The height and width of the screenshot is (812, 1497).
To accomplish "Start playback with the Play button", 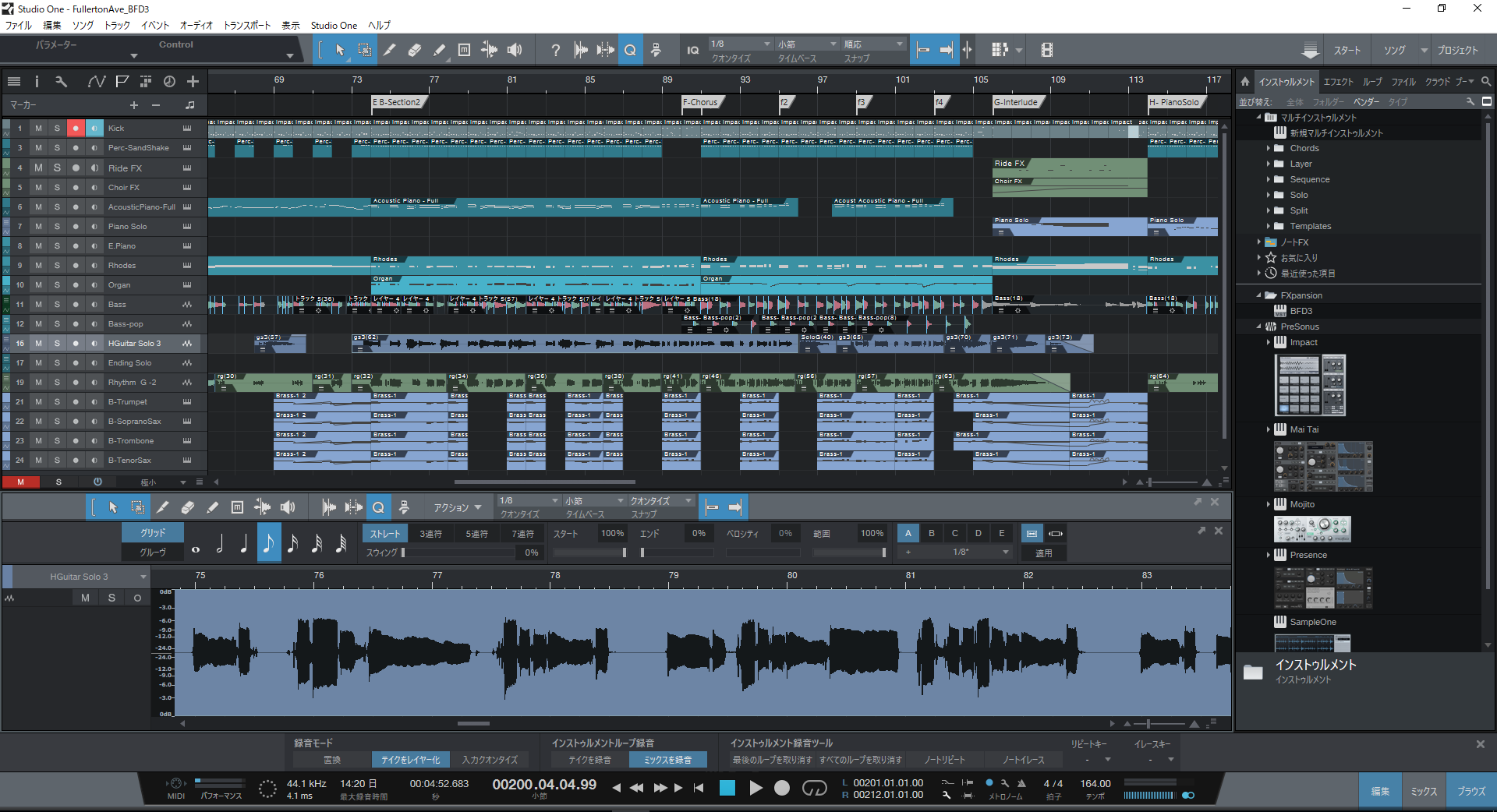I will pyautogui.click(x=756, y=788).
